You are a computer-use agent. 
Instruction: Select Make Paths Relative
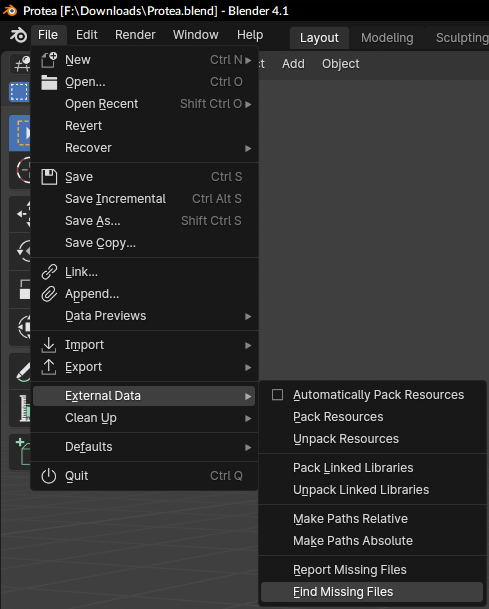pos(372,519)
